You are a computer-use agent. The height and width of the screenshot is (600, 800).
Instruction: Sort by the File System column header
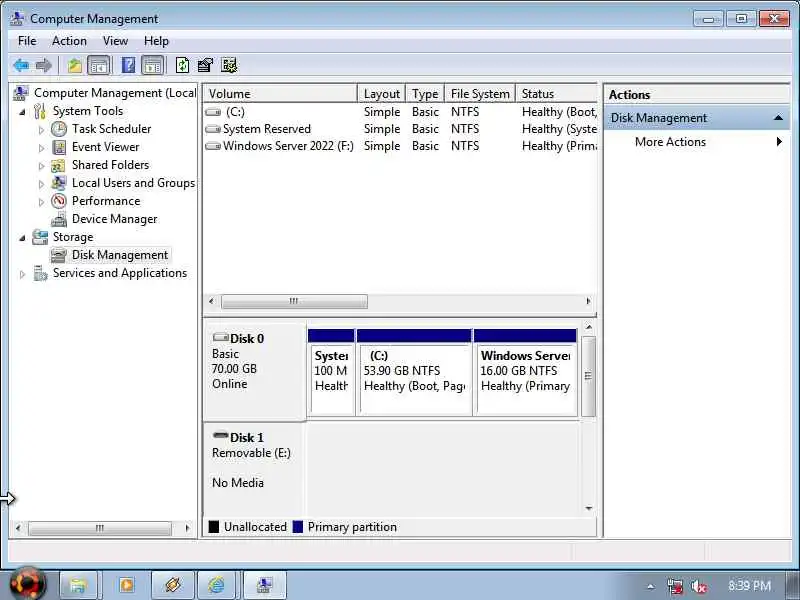[x=480, y=94]
